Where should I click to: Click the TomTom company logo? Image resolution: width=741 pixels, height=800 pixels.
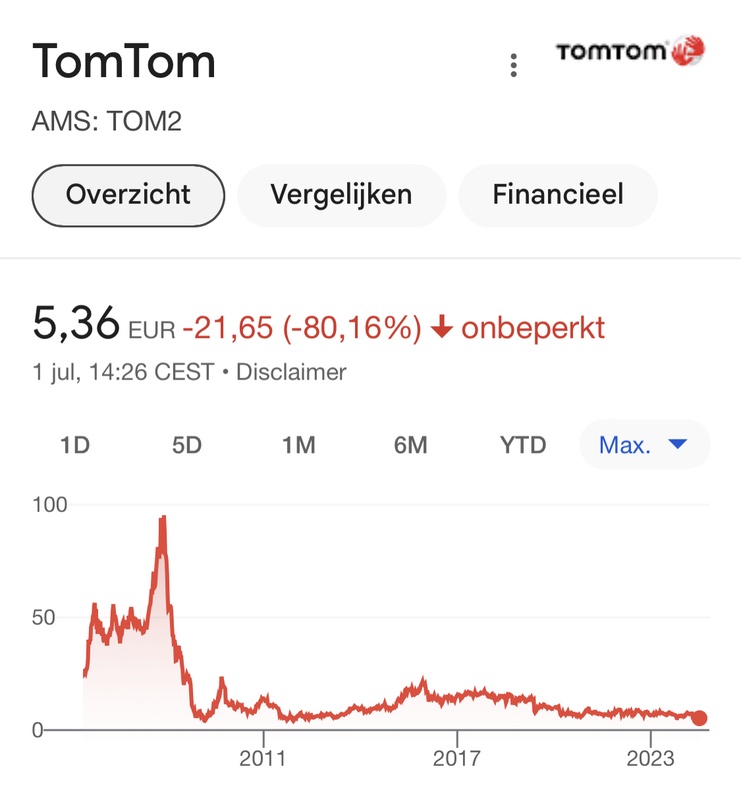[x=630, y=51]
